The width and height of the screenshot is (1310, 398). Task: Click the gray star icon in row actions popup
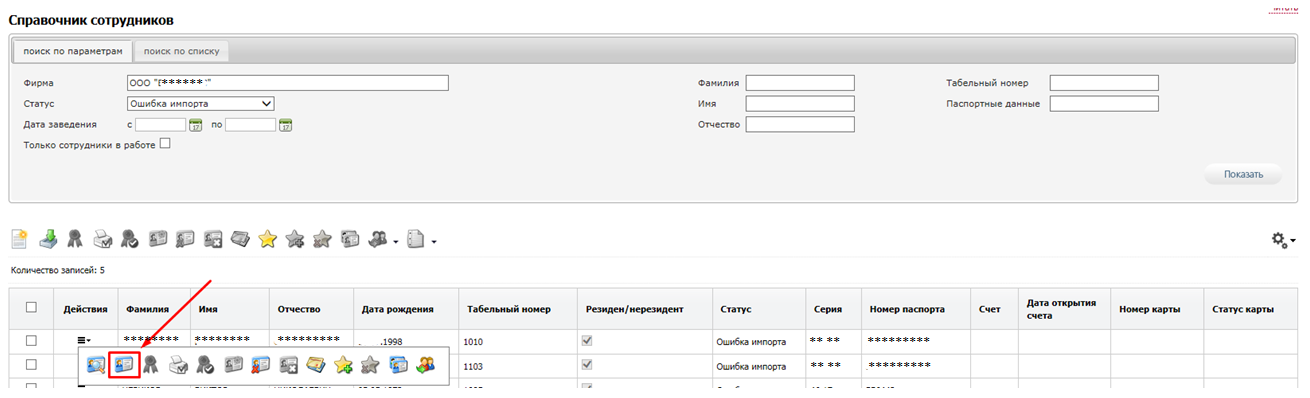click(370, 365)
